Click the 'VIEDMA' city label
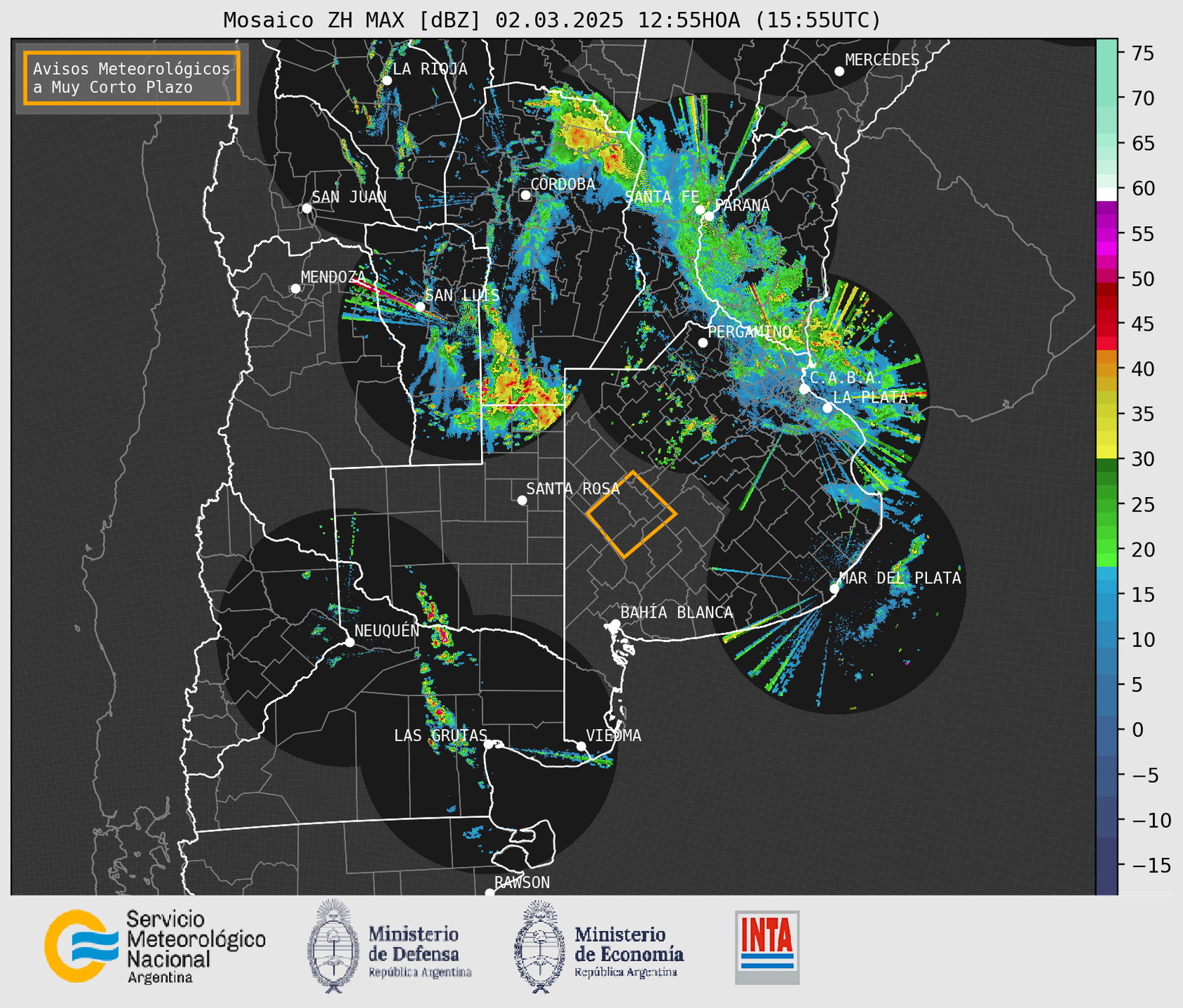 click(614, 735)
